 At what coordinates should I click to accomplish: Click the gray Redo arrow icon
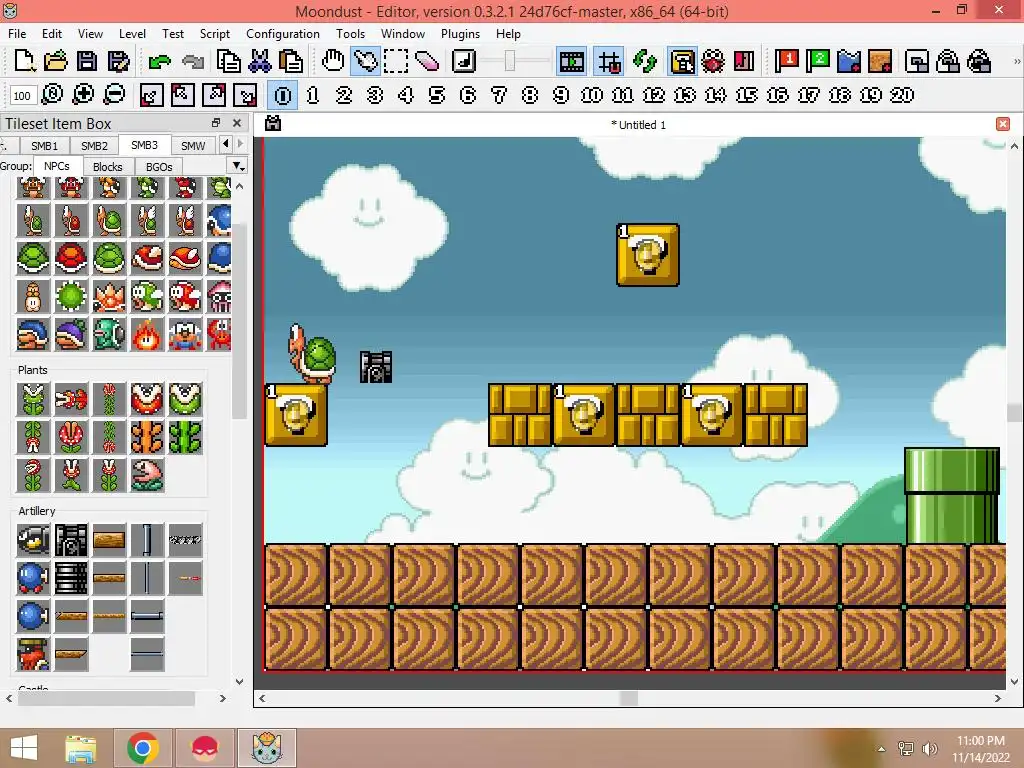tap(193, 61)
